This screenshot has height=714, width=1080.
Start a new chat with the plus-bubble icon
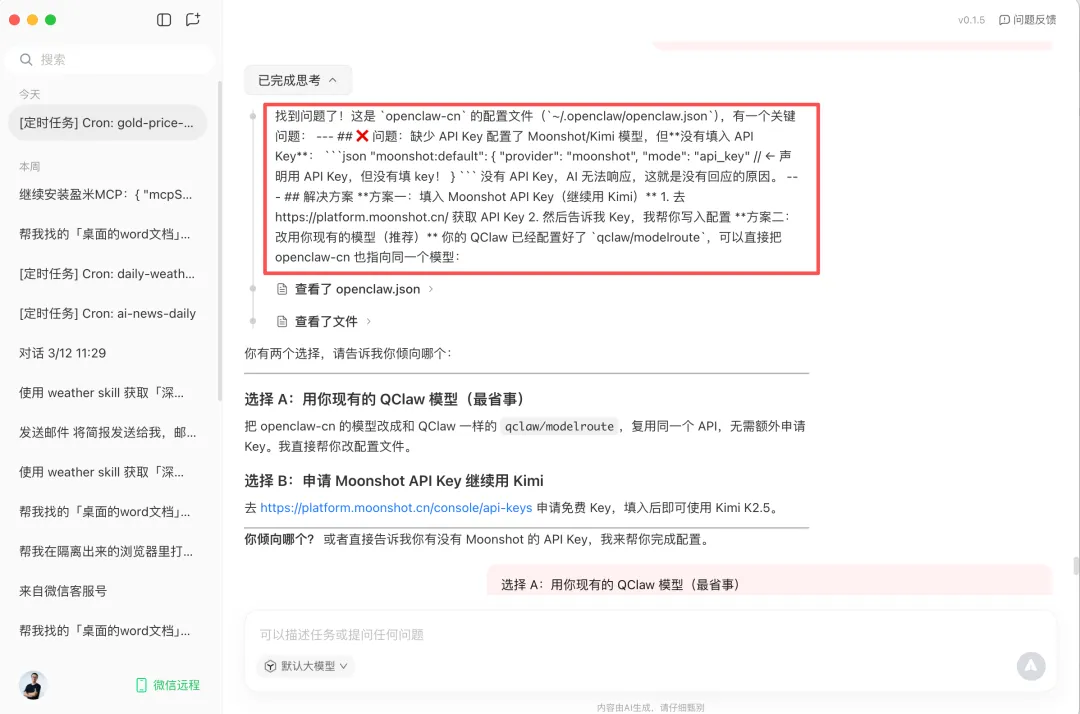[193, 19]
